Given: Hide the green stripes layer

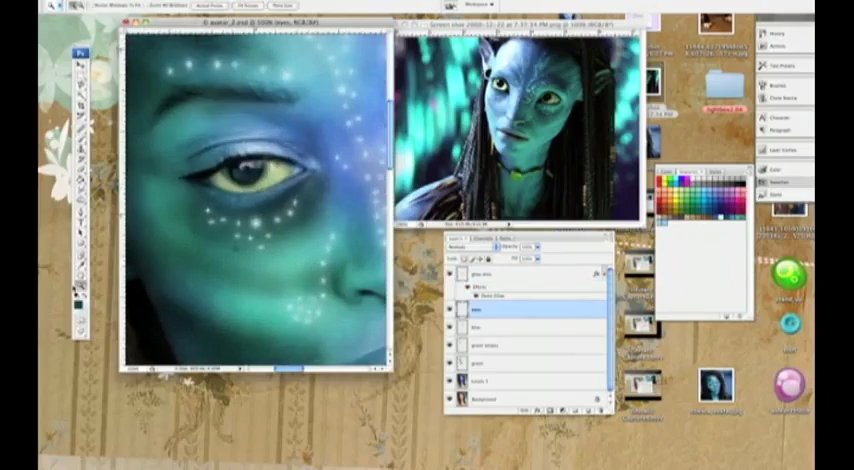Looking at the screenshot, I should (x=450, y=345).
